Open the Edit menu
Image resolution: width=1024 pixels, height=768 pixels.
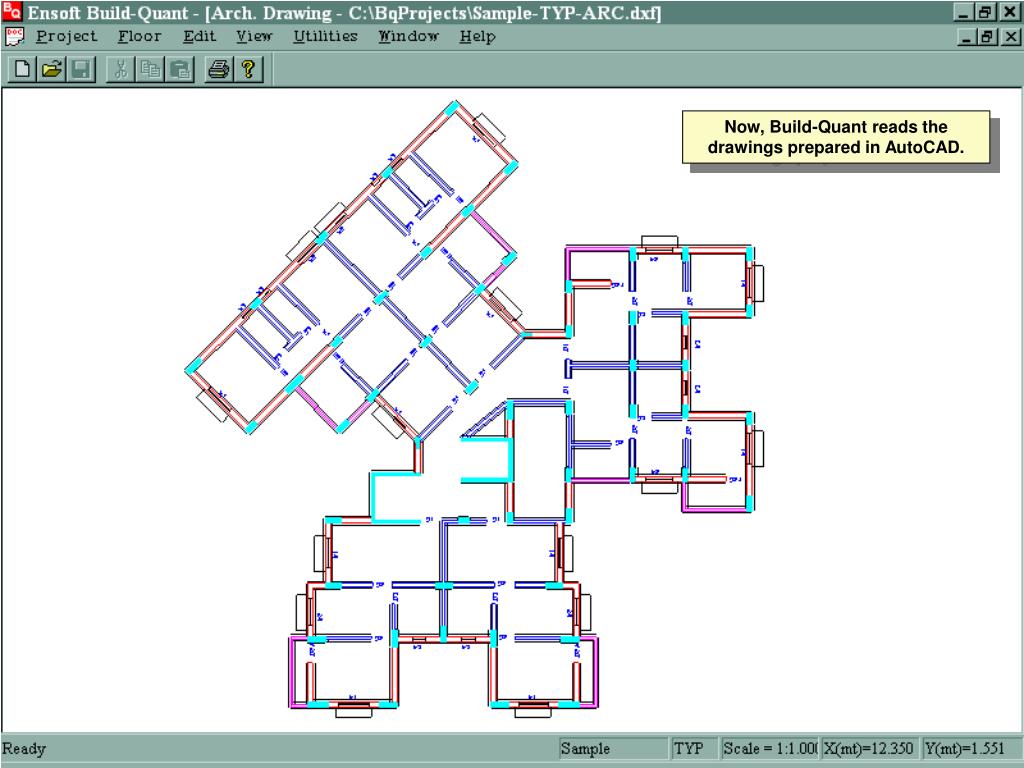199,37
